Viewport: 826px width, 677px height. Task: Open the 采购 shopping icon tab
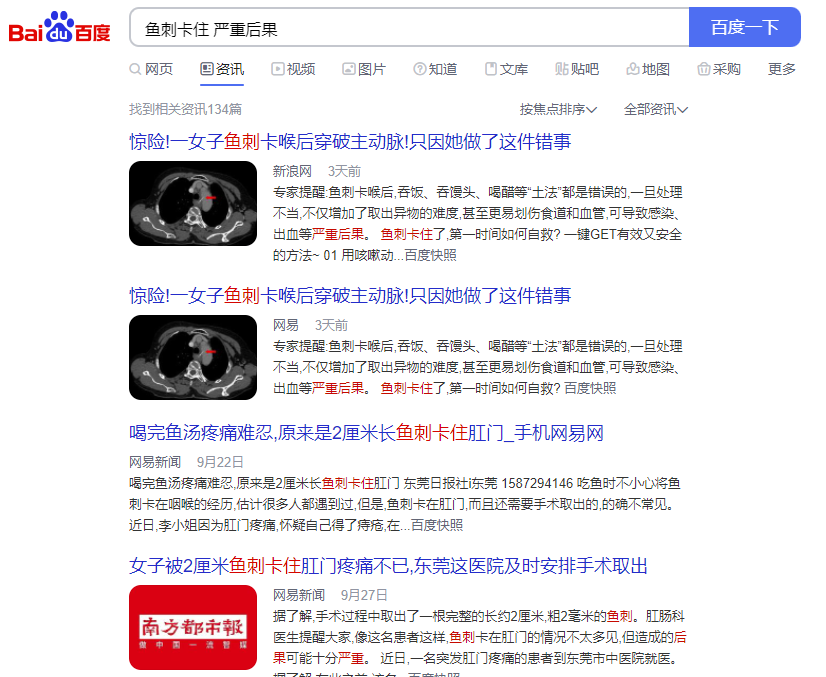(x=703, y=69)
